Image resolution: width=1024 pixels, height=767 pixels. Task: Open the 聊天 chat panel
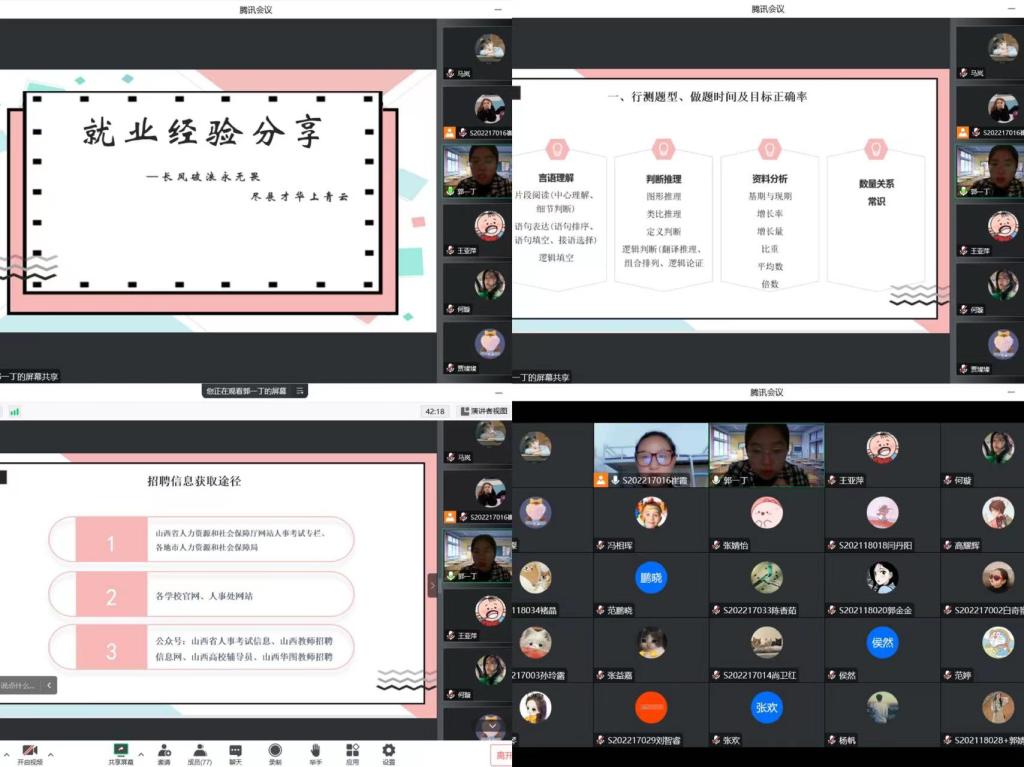235,753
